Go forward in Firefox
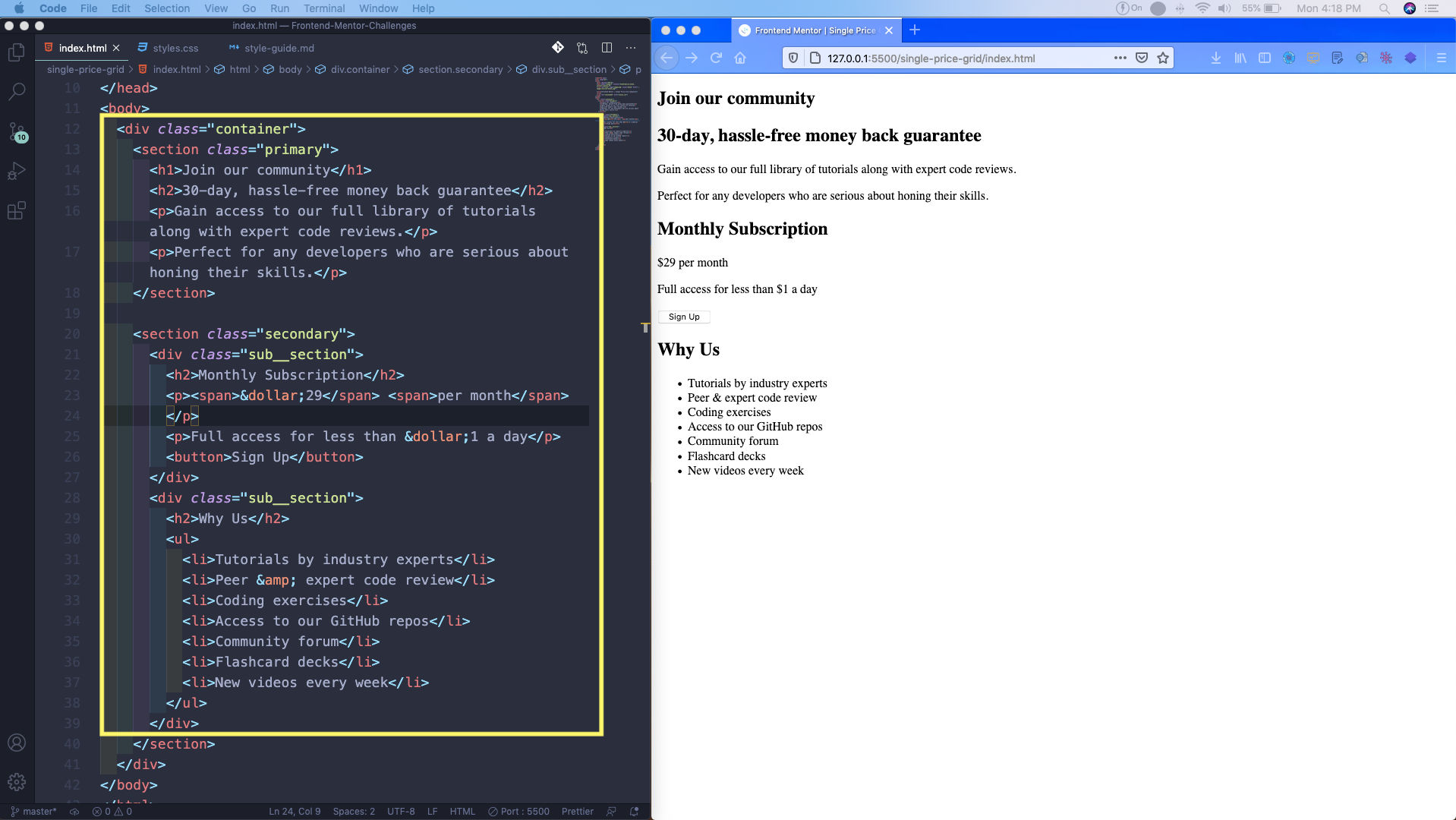The height and width of the screenshot is (820, 1456). (692, 58)
